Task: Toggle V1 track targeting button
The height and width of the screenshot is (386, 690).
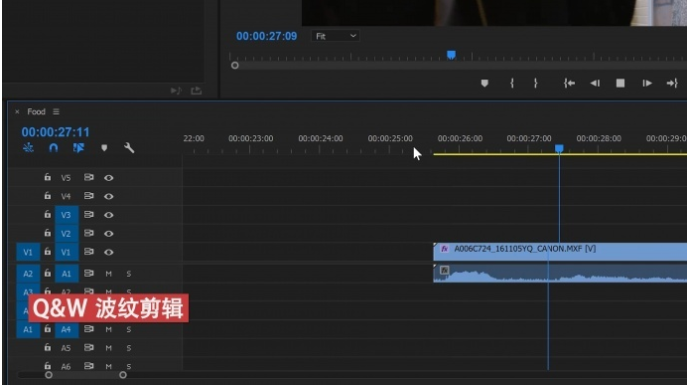Action: (66, 252)
